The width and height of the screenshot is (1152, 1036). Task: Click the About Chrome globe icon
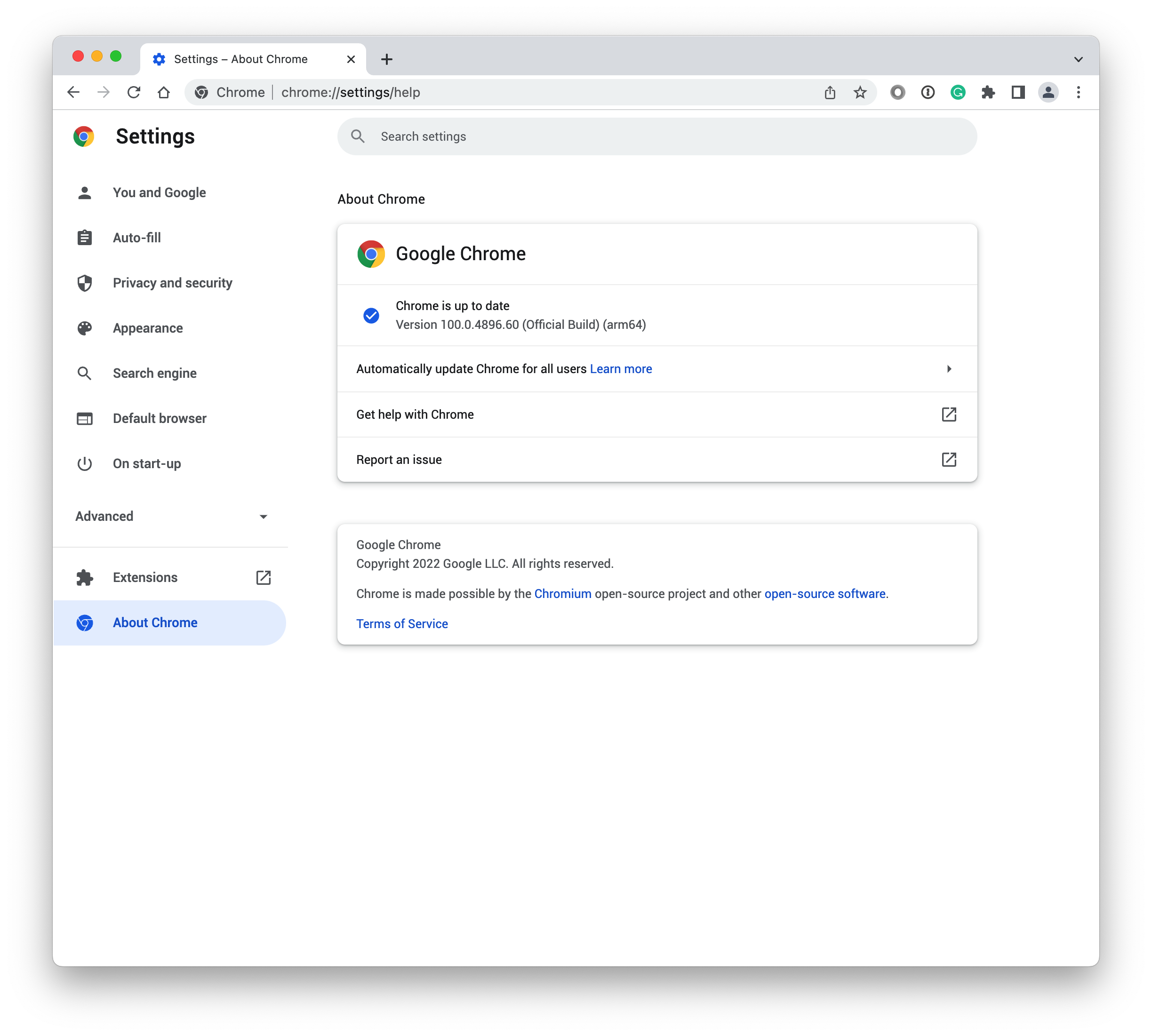[85, 622]
